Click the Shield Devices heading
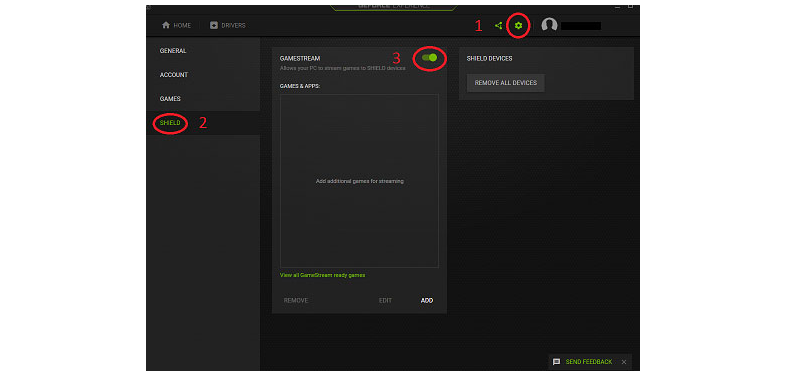Screen dimensions: 785x376 pyautogui.click(x=489, y=59)
